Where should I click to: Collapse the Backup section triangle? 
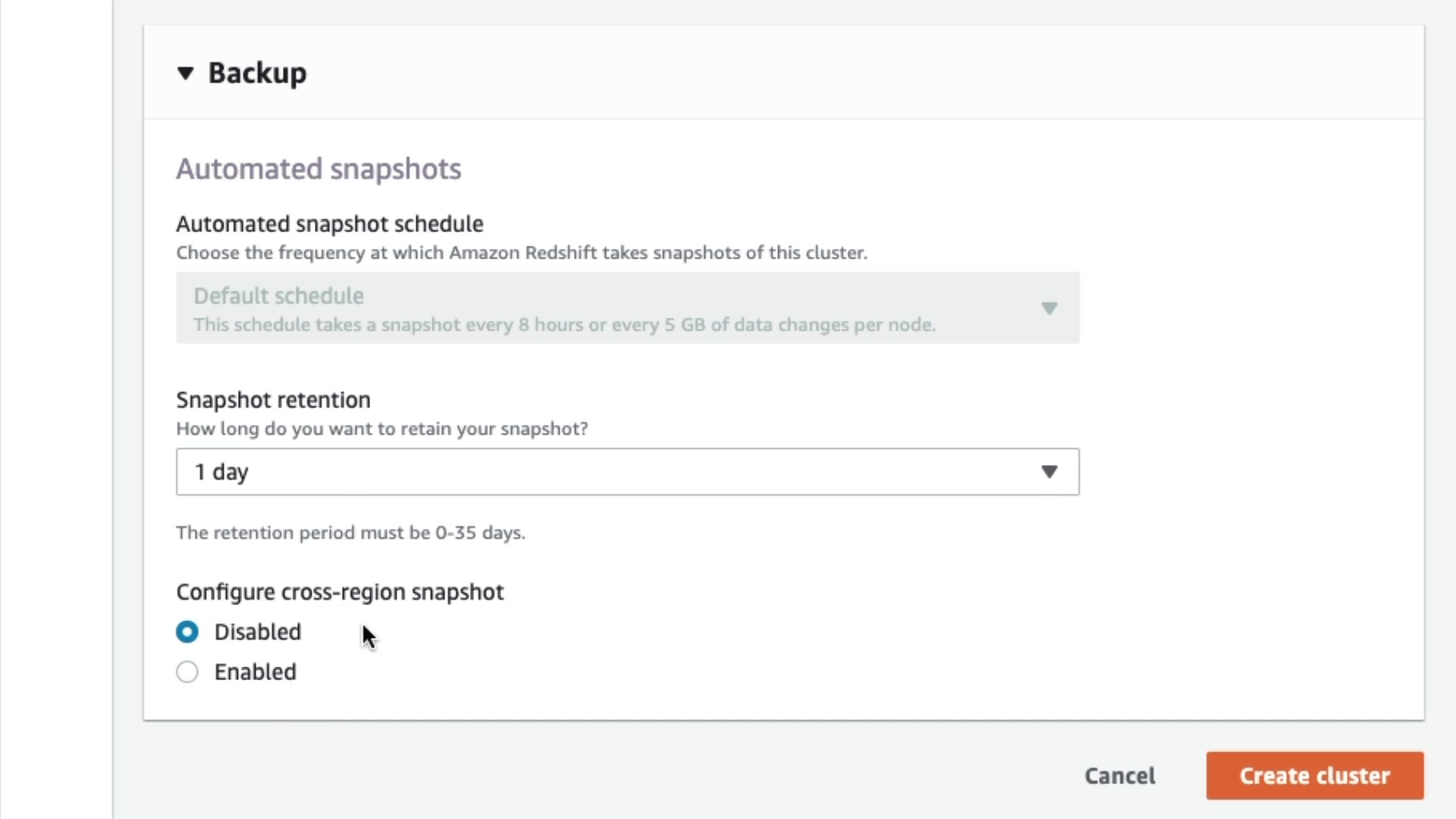coord(186,74)
